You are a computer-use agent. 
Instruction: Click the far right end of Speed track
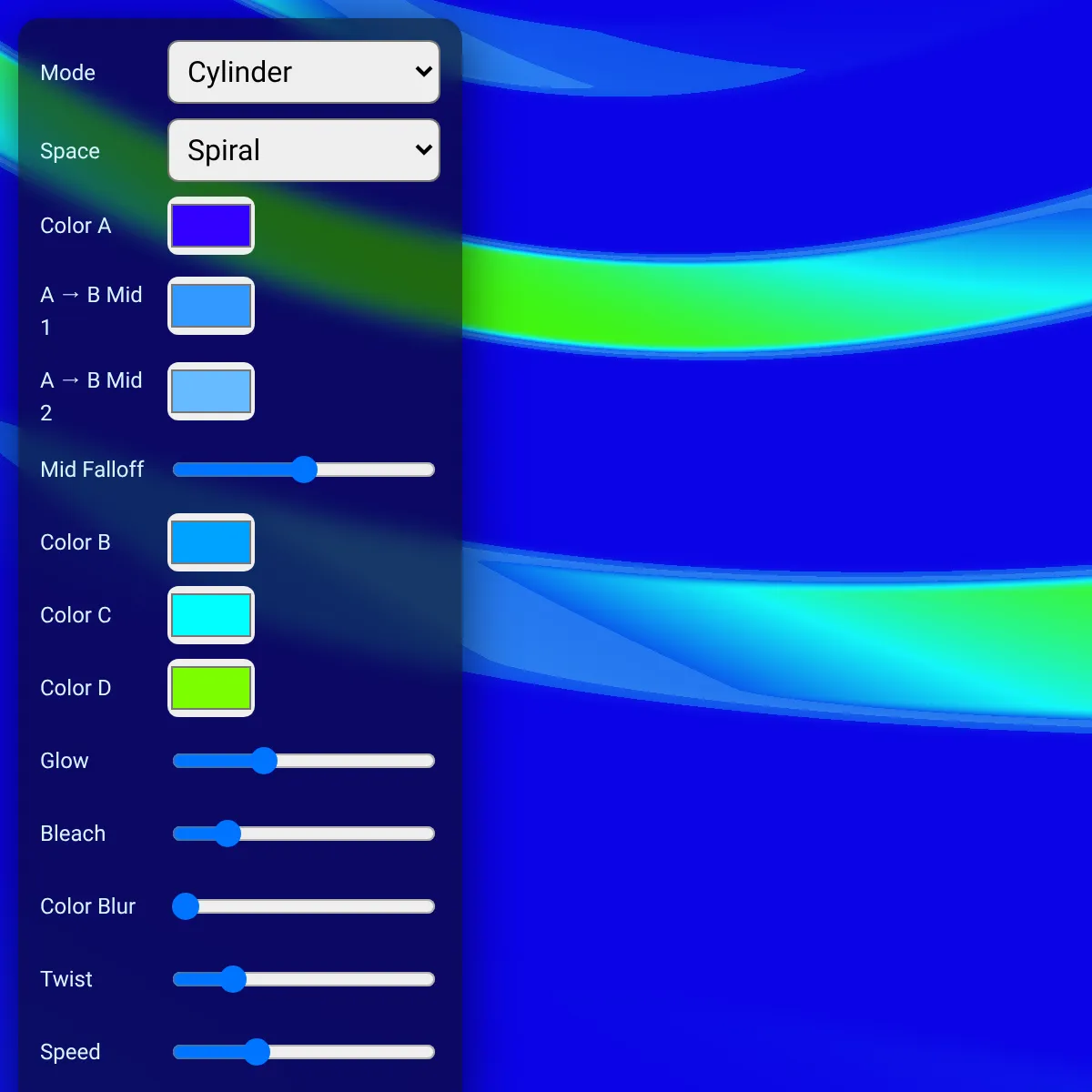(x=430, y=1052)
